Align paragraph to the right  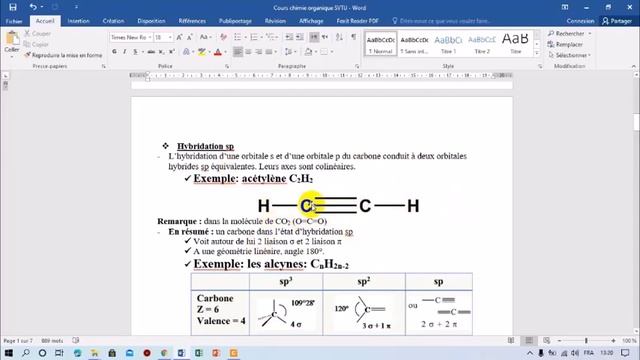tap(258, 52)
